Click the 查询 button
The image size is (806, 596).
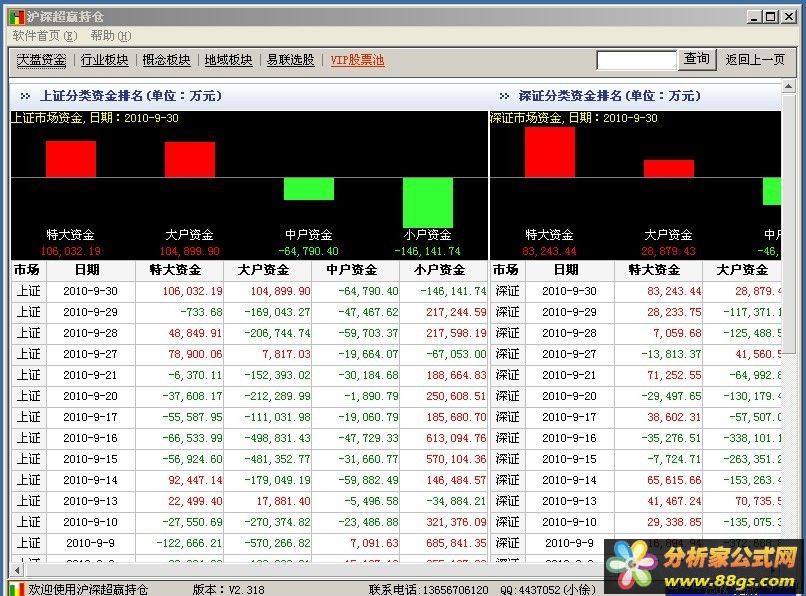[x=697, y=60]
